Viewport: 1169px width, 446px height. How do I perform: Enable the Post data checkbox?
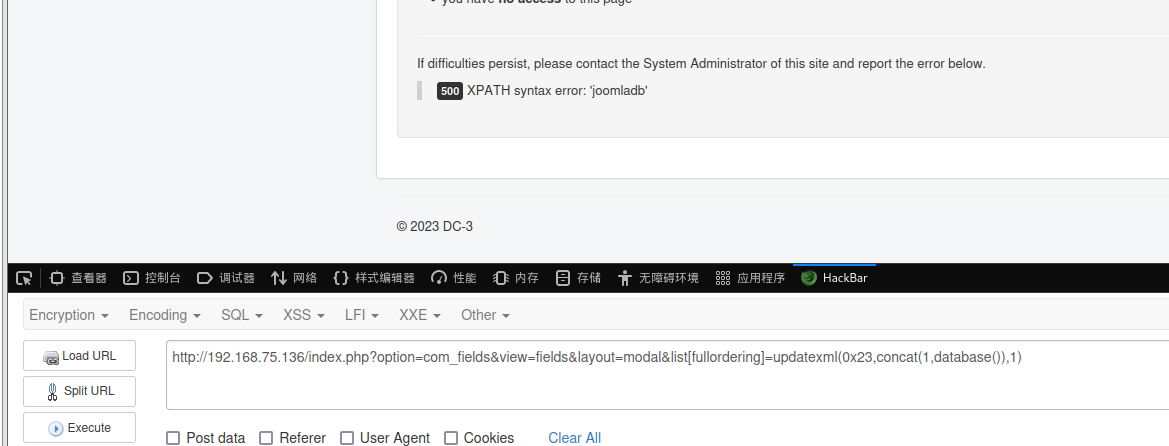click(x=173, y=438)
